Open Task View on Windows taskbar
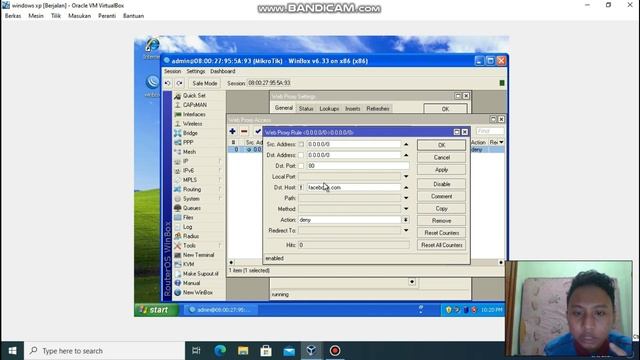 196,351
